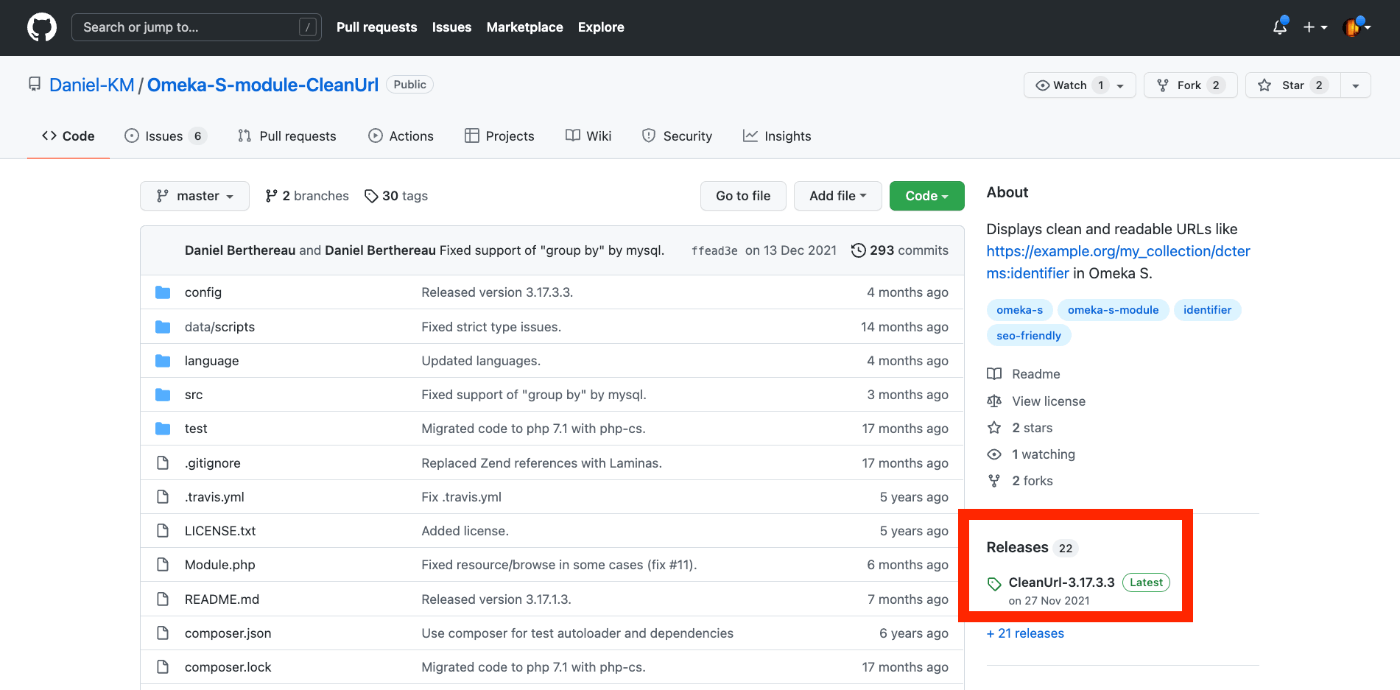Click the data/scripts folder icon
Screen dimensions: 1400x690
tap(163, 327)
